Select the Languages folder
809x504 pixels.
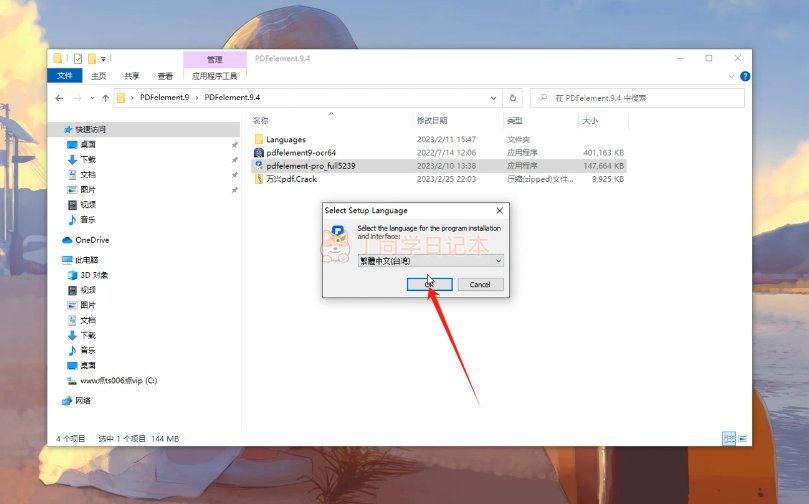tap(286, 139)
